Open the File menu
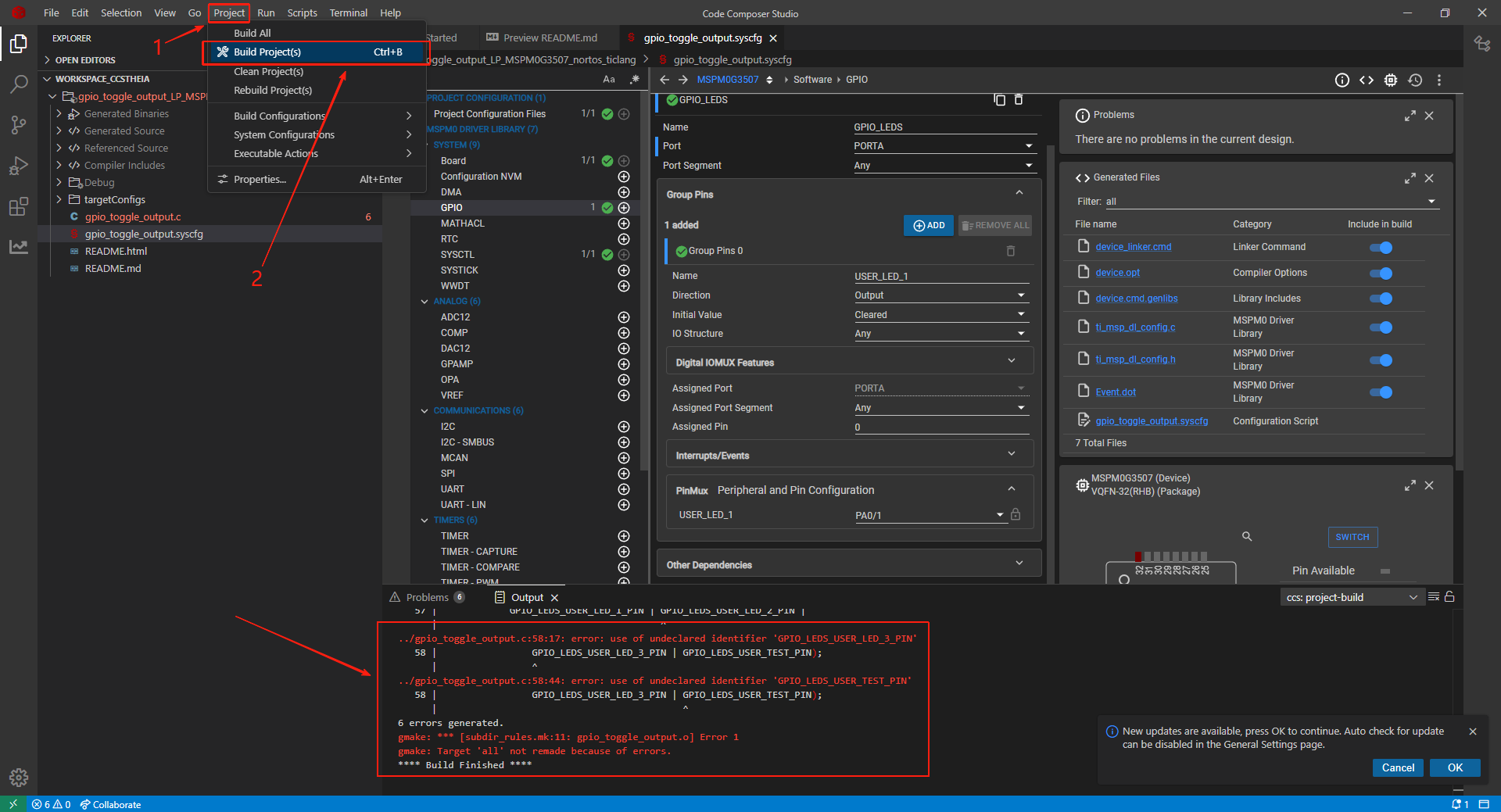 tap(52, 13)
